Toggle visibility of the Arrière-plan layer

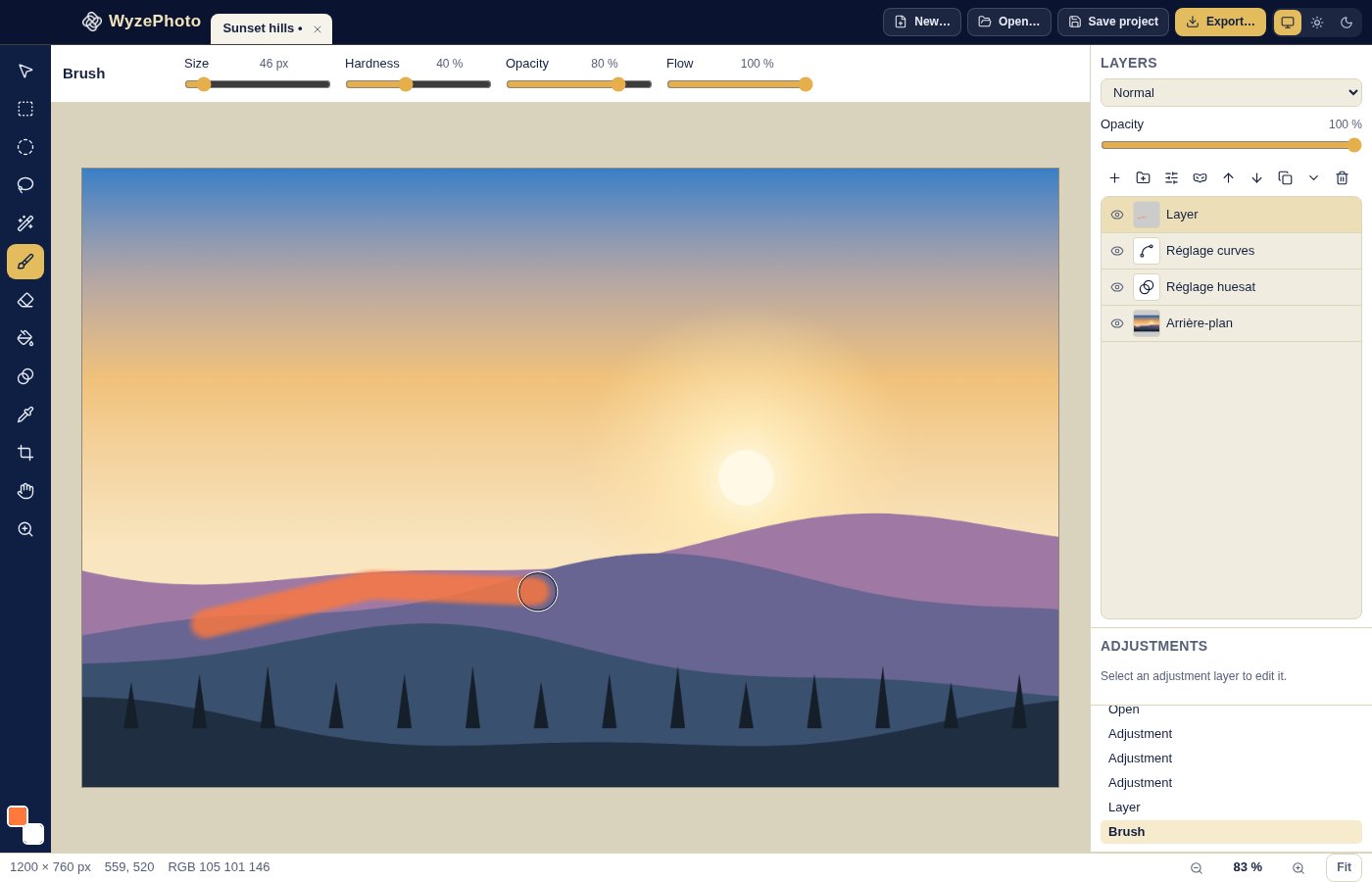[x=1117, y=323]
